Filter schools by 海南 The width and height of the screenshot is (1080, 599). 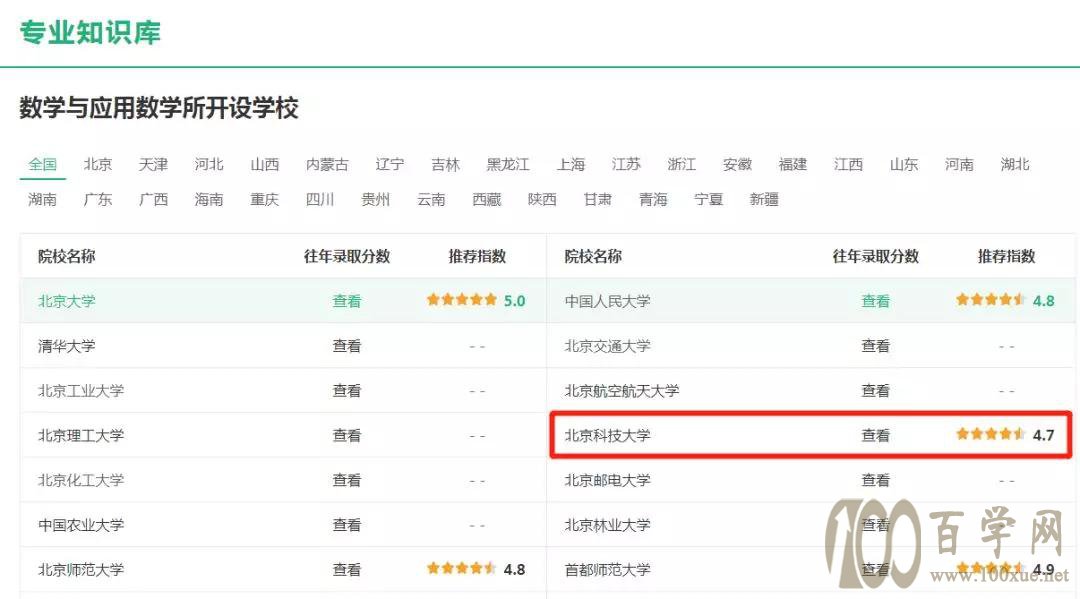click(x=209, y=200)
